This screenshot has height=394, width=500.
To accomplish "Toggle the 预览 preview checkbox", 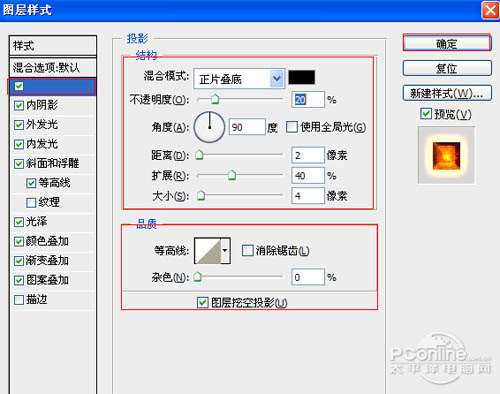I will 426,114.
